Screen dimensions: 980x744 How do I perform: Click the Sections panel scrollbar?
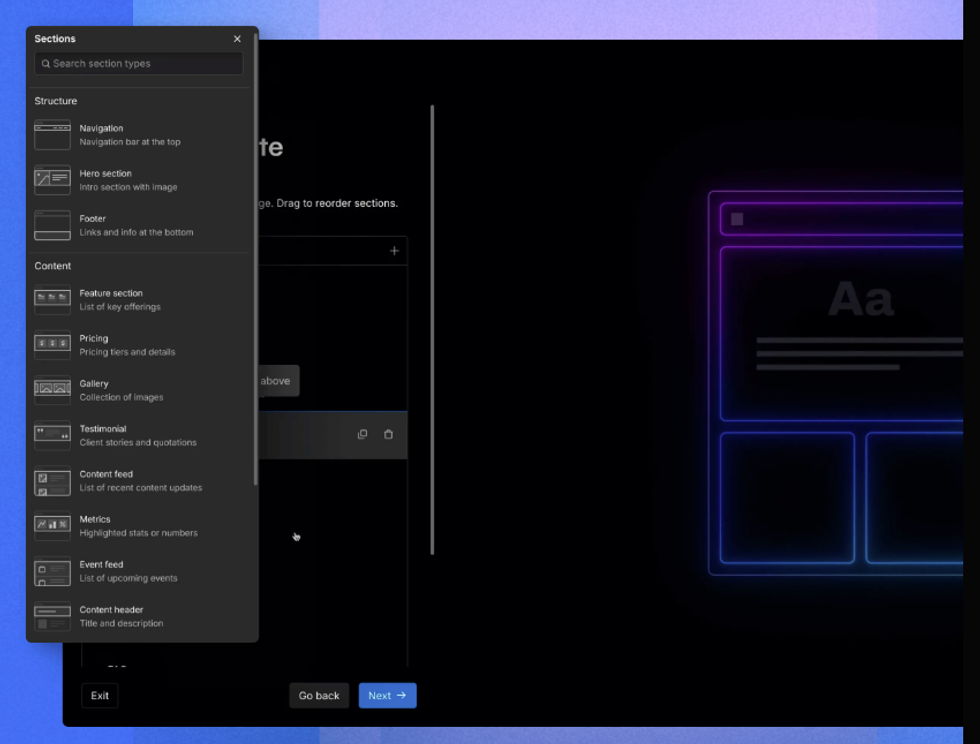pos(256,260)
